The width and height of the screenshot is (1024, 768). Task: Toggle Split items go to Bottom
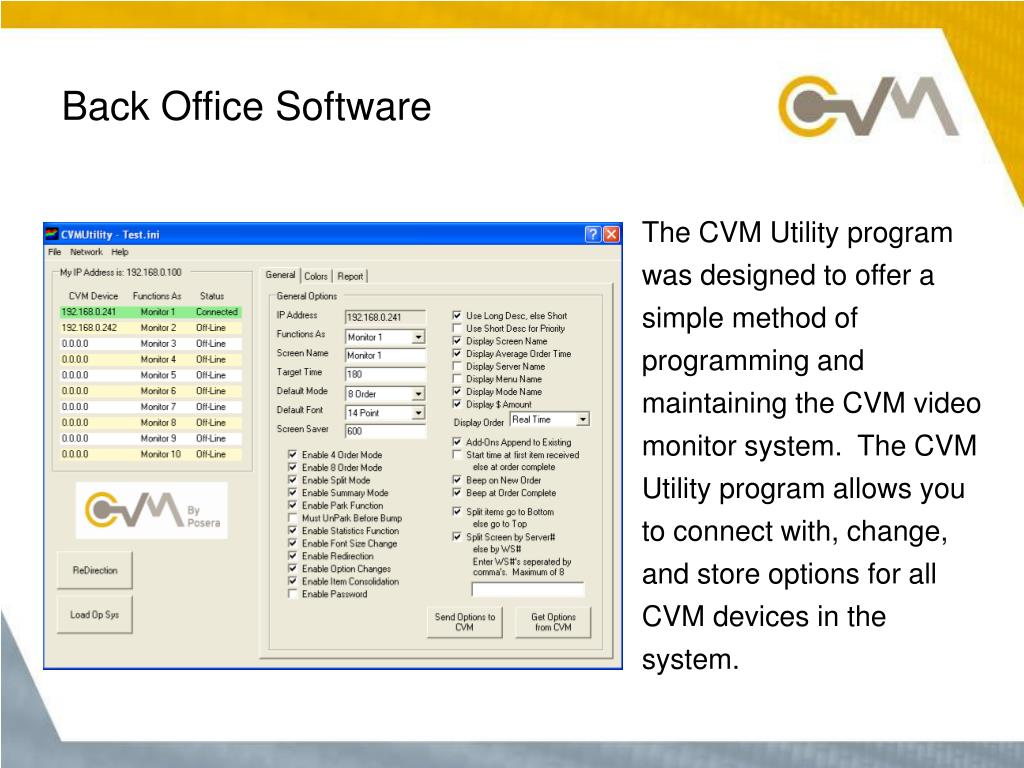457,511
